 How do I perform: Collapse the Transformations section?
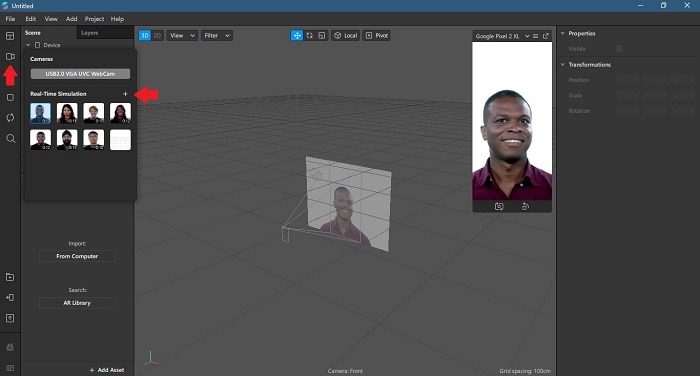point(562,65)
